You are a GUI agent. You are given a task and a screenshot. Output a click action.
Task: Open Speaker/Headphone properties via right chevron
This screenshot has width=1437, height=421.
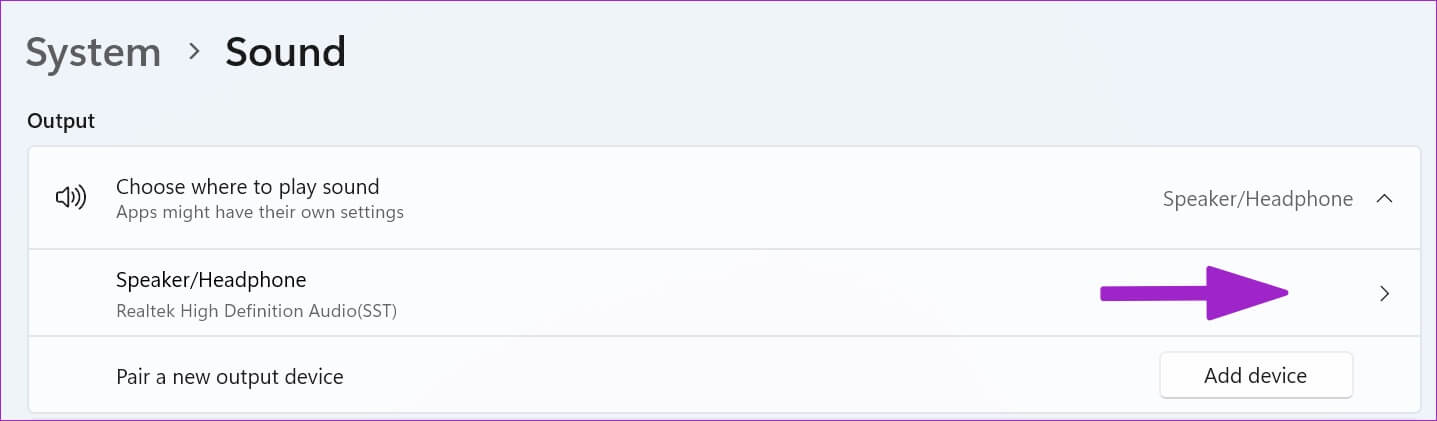point(1385,294)
